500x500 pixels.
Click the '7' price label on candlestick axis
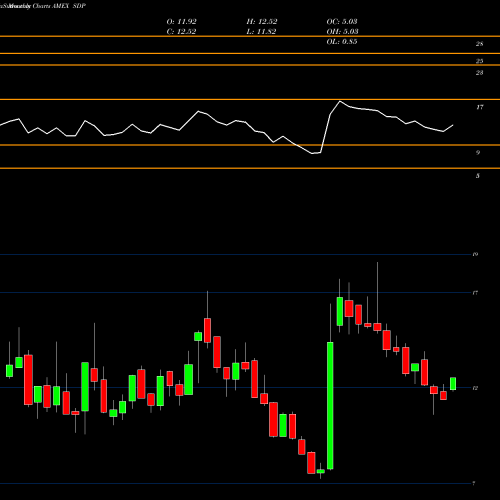[x=474, y=483]
